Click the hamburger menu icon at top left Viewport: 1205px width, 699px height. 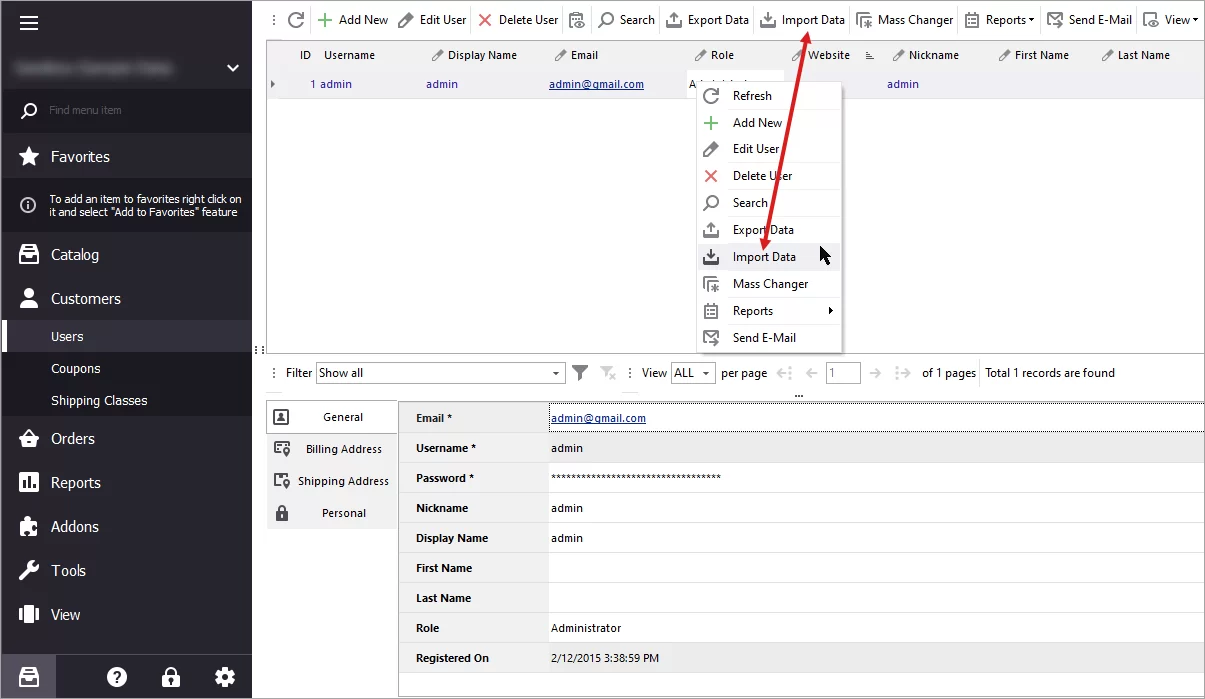coord(29,24)
